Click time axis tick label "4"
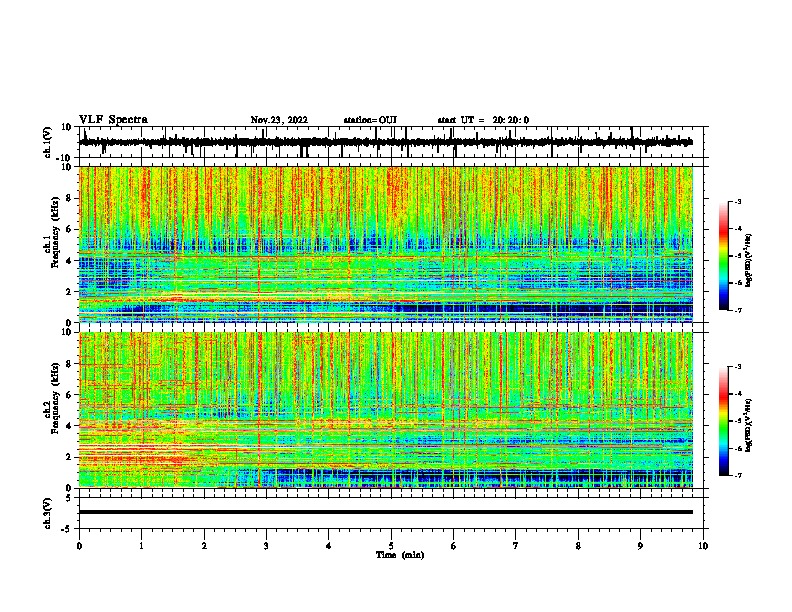 329,546
